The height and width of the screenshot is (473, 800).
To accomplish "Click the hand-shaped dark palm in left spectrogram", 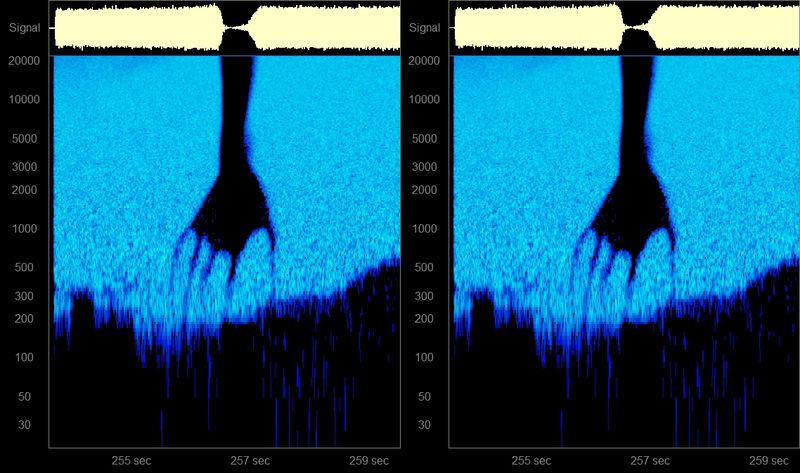I will [230, 210].
